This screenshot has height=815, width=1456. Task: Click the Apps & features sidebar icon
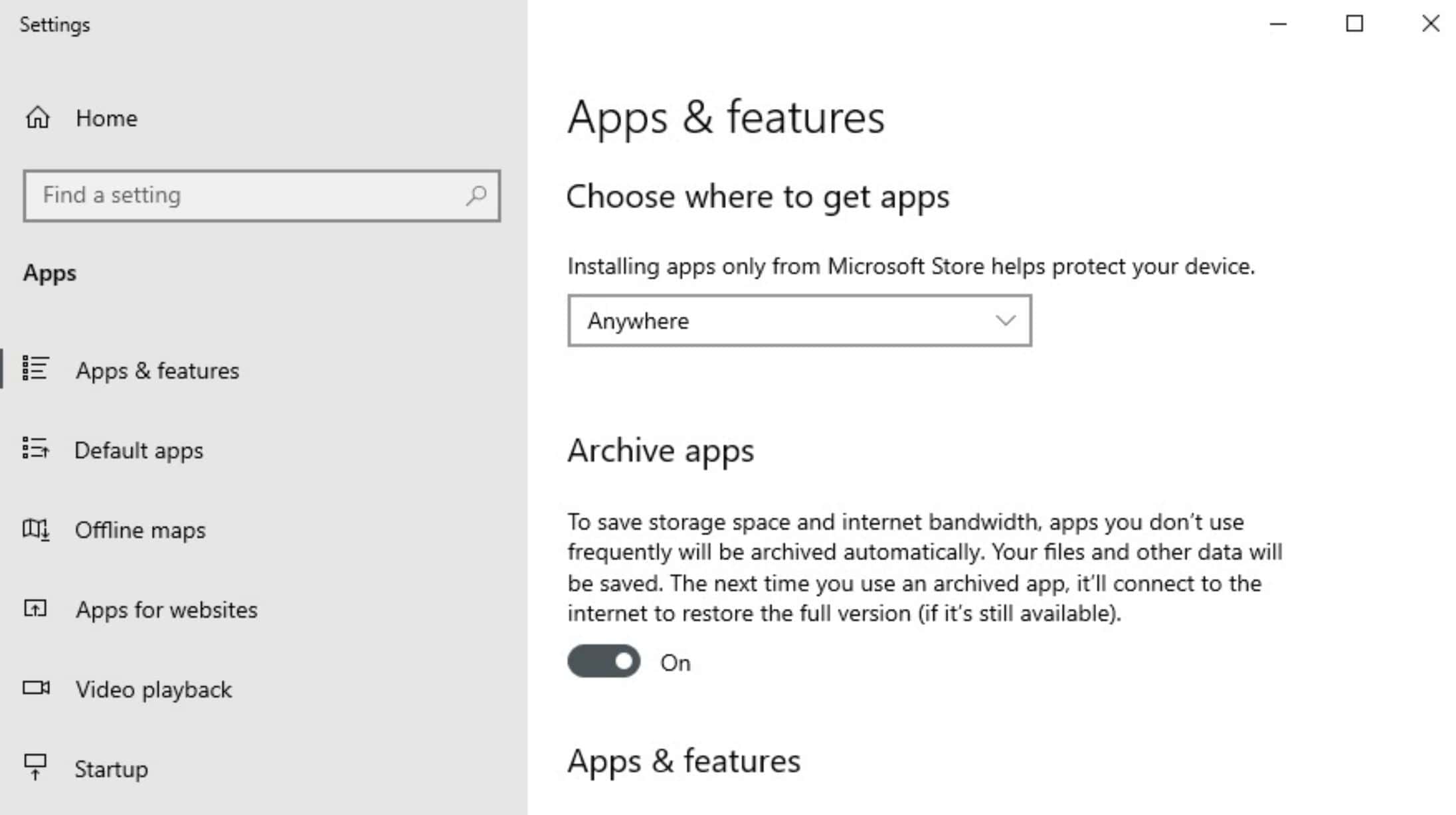[x=35, y=370]
